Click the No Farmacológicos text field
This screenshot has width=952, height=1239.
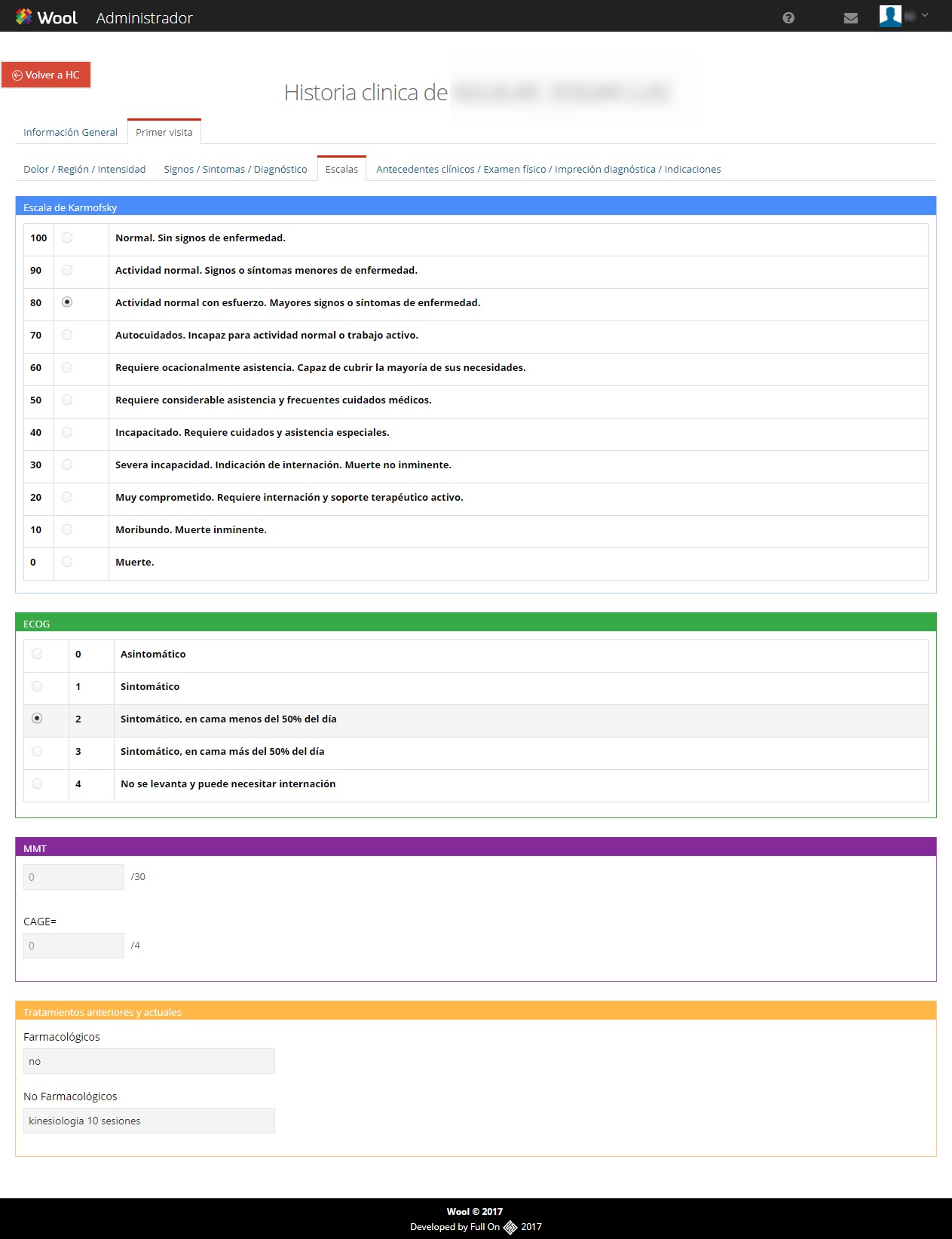pyautogui.click(x=149, y=1121)
